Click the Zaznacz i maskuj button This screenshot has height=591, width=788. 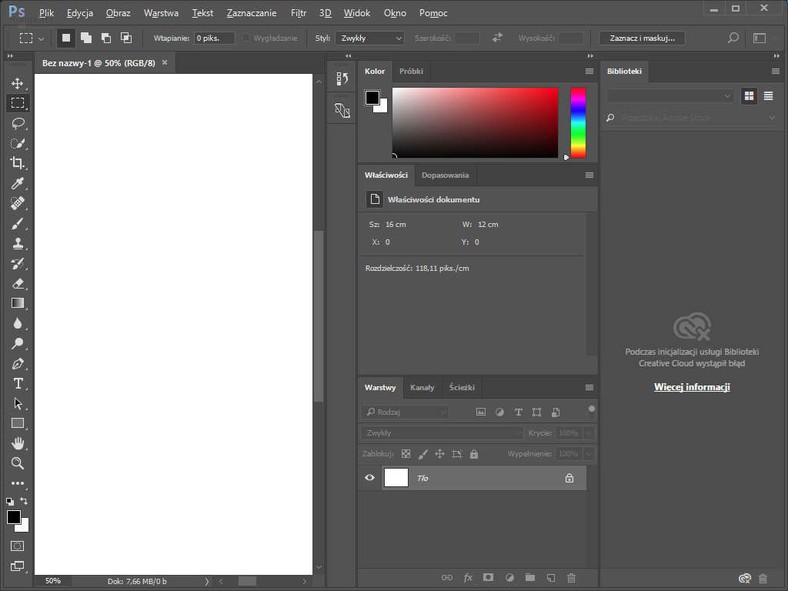pos(642,38)
